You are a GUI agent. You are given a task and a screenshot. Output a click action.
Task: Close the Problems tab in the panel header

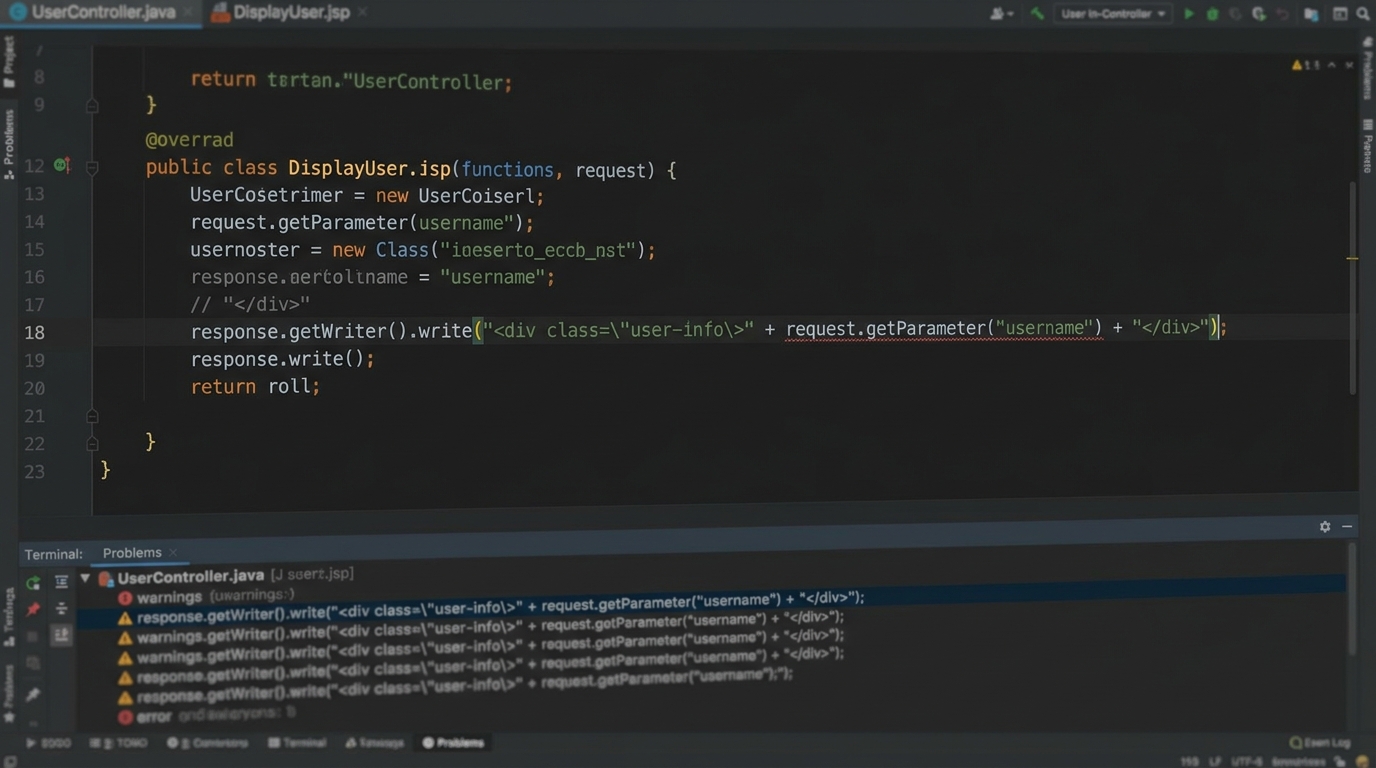pyautogui.click(x=173, y=552)
